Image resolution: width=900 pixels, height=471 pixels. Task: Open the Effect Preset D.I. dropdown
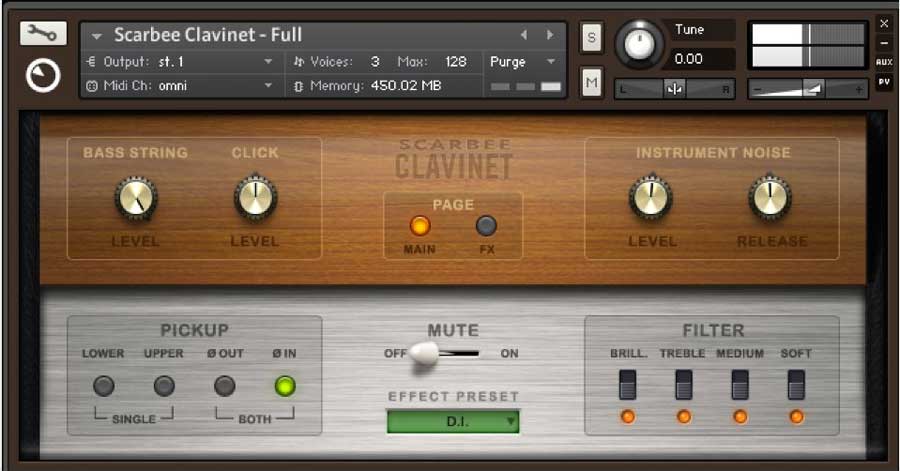pyautogui.click(x=453, y=422)
